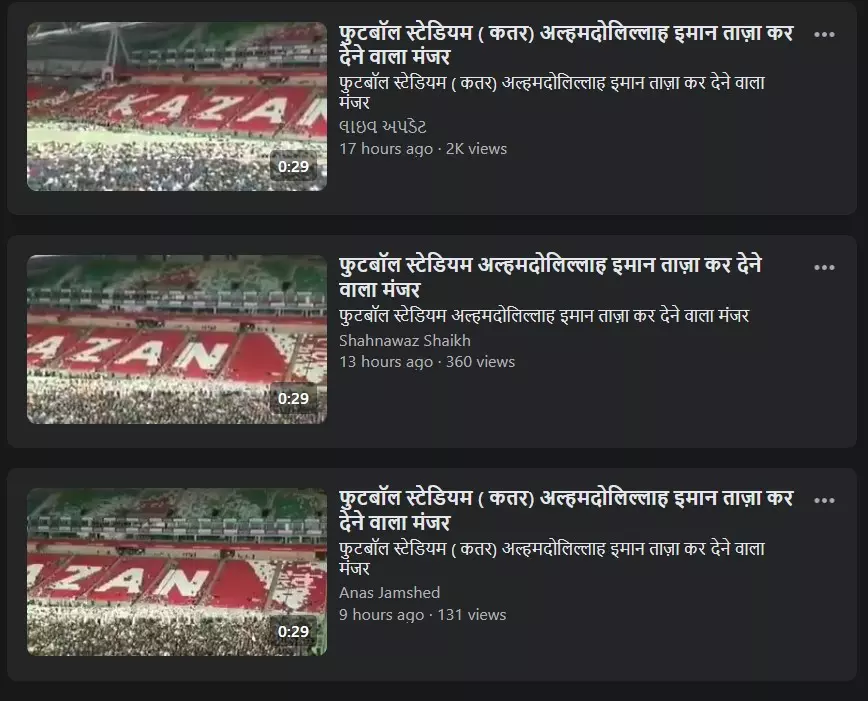Image resolution: width=868 pixels, height=701 pixels.
Task: Visit the Anas Jamshed profile
Action: [x=389, y=592]
